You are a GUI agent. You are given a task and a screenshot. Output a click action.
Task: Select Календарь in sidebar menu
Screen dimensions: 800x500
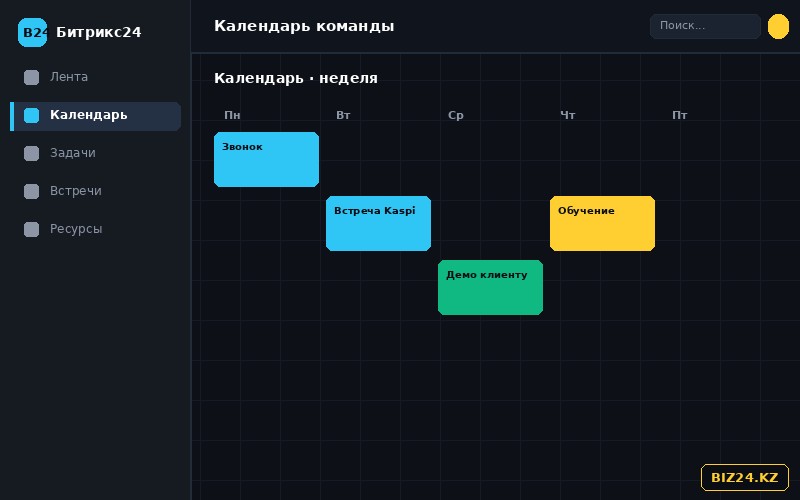[x=95, y=116]
